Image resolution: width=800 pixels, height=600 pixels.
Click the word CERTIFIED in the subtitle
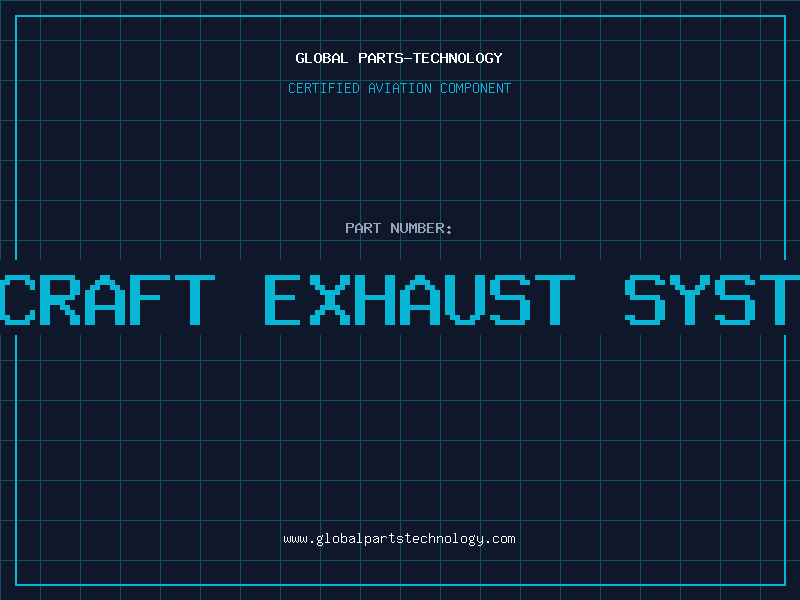[323, 88]
